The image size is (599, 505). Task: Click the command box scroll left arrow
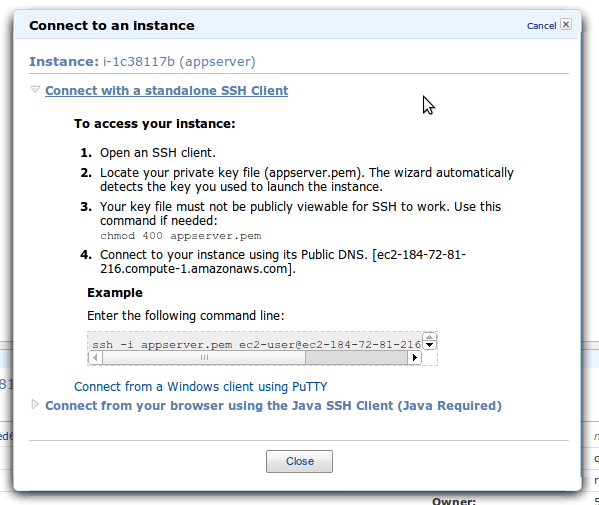tap(96, 358)
